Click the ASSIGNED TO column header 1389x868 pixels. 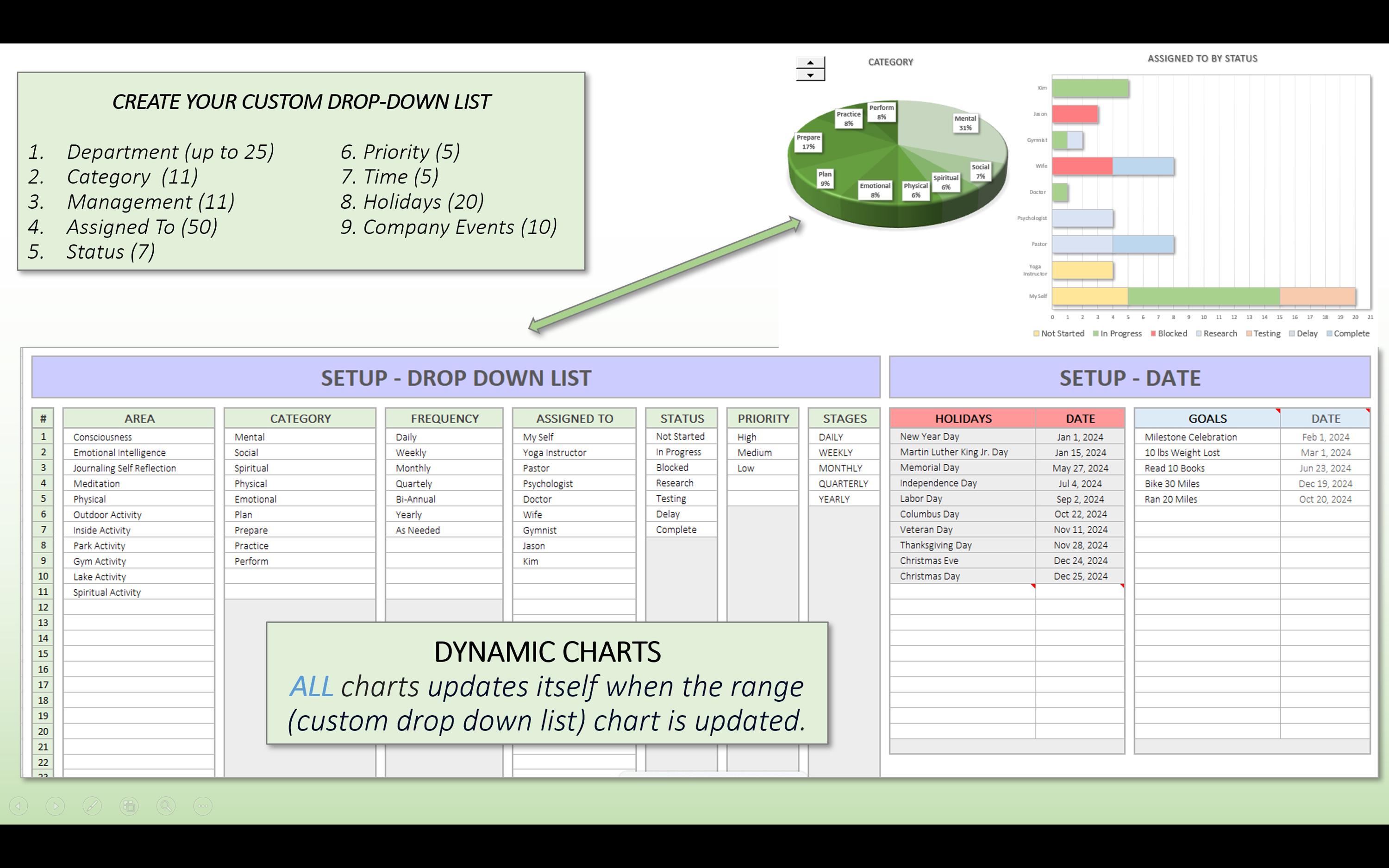(x=575, y=418)
